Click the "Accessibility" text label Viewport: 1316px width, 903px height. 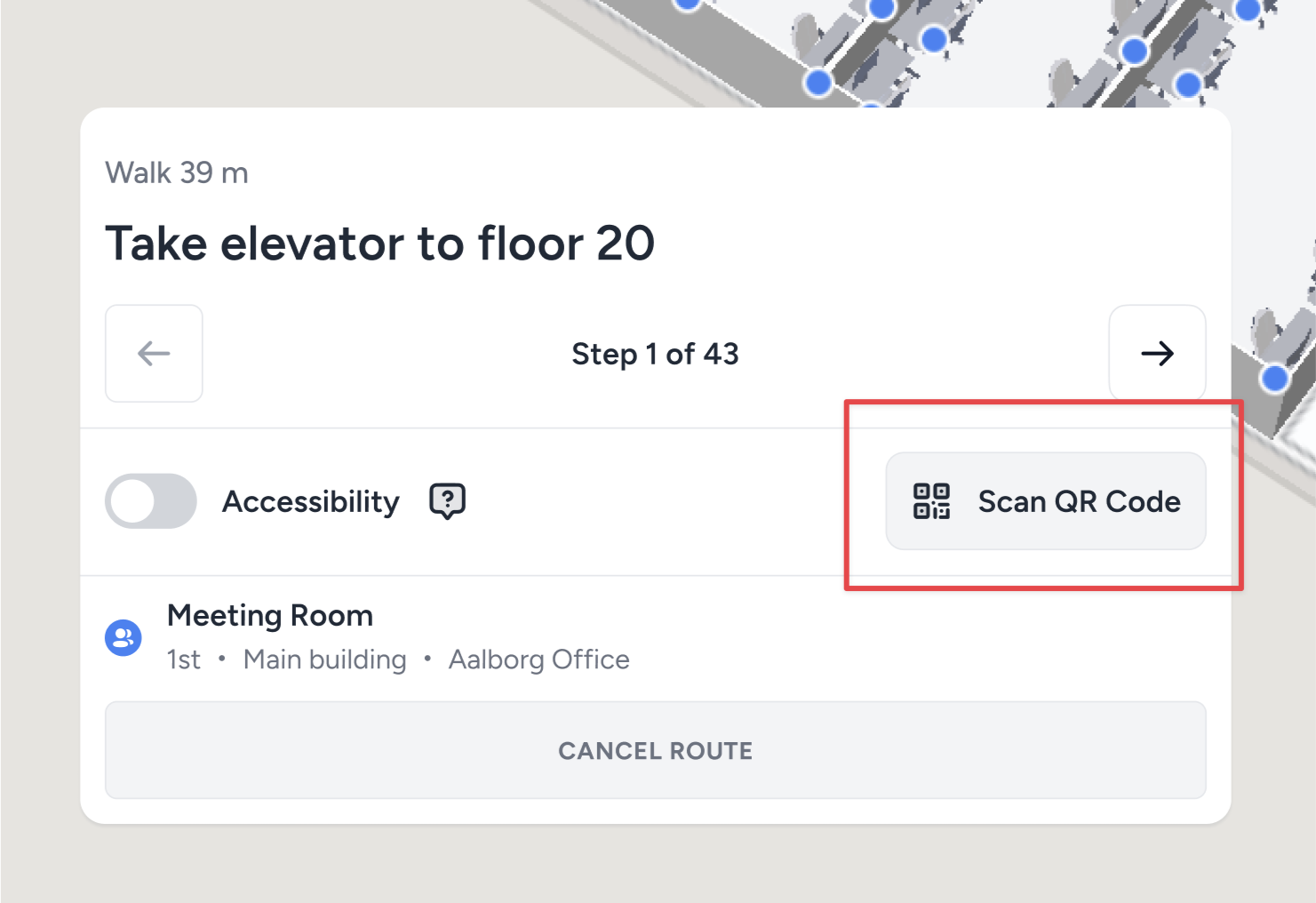(x=311, y=502)
